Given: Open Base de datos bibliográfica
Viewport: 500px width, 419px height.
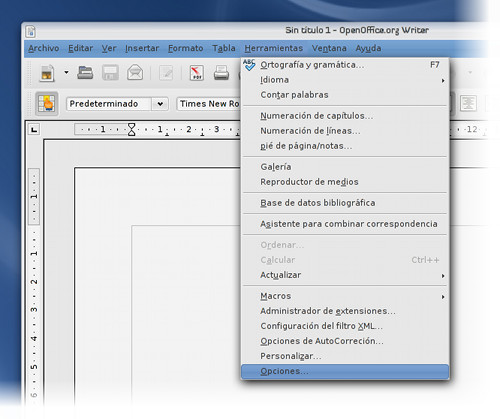Looking at the screenshot, I should click(345, 203).
